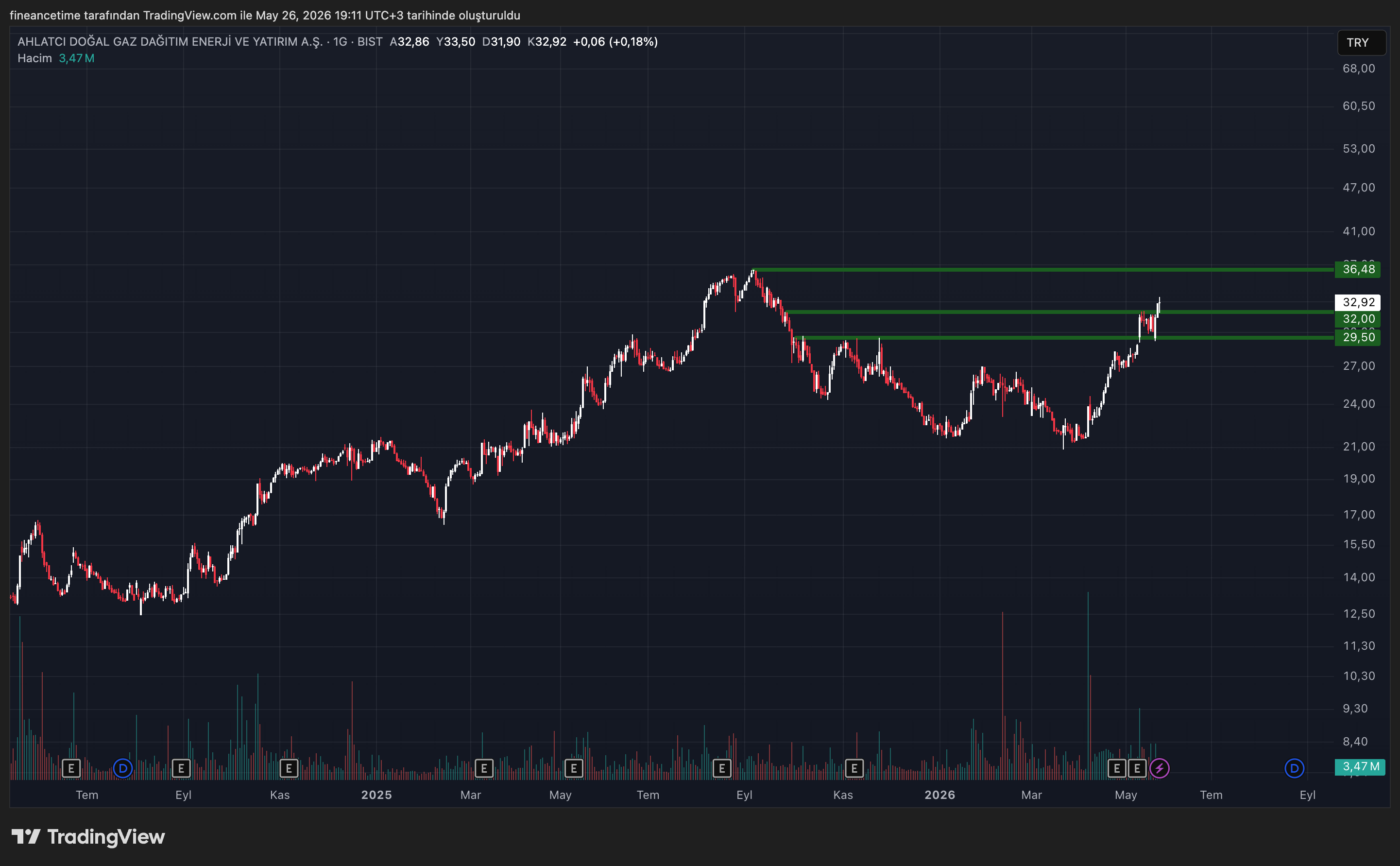Click the 2025 year label on time axis
This screenshot has height=866, width=1400.
(x=376, y=795)
